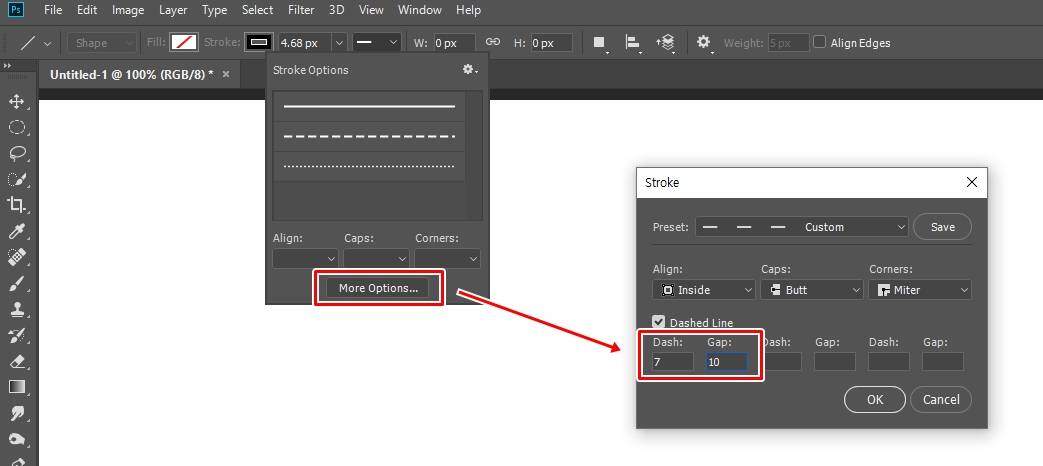Open the Butt caps dropdown

click(812, 290)
